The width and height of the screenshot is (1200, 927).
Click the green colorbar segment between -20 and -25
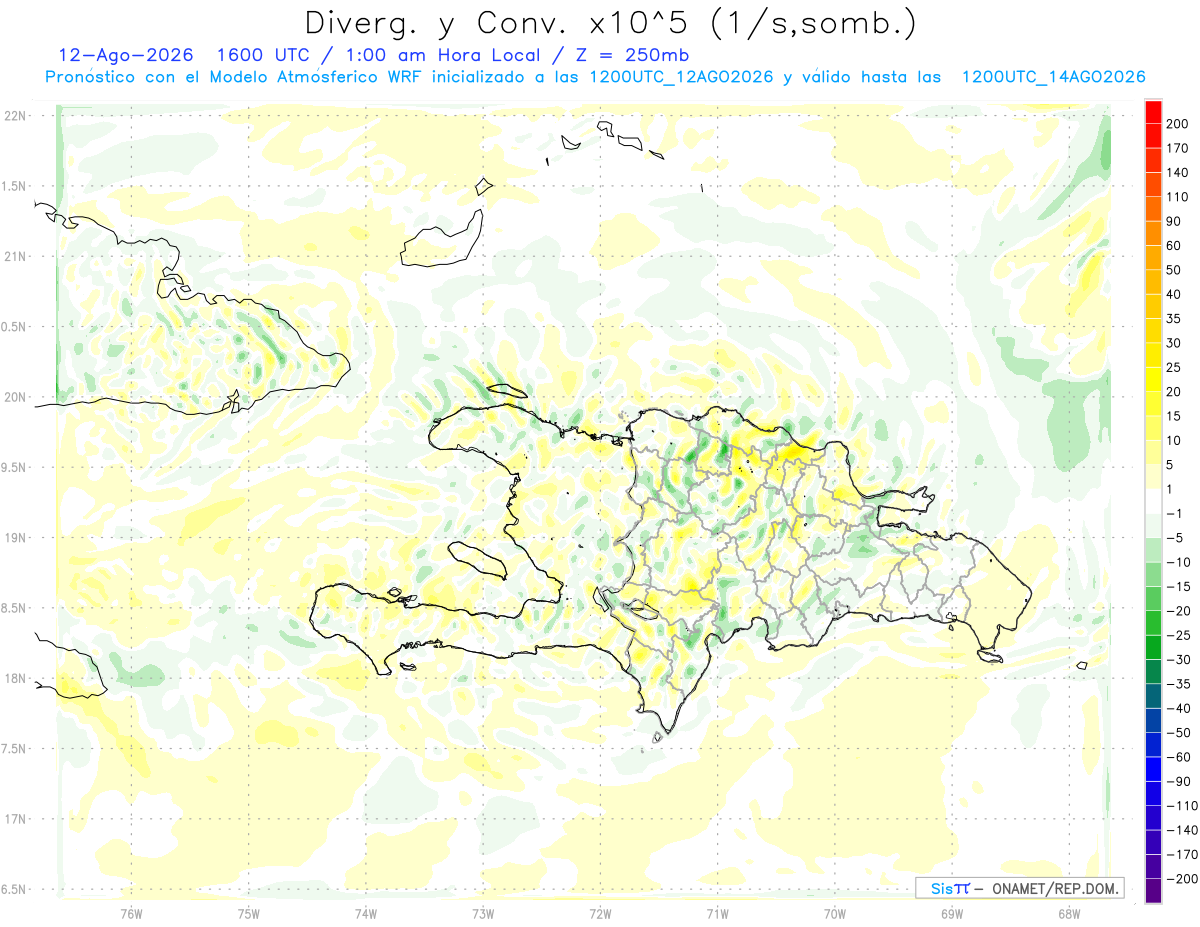(x=1154, y=624)
